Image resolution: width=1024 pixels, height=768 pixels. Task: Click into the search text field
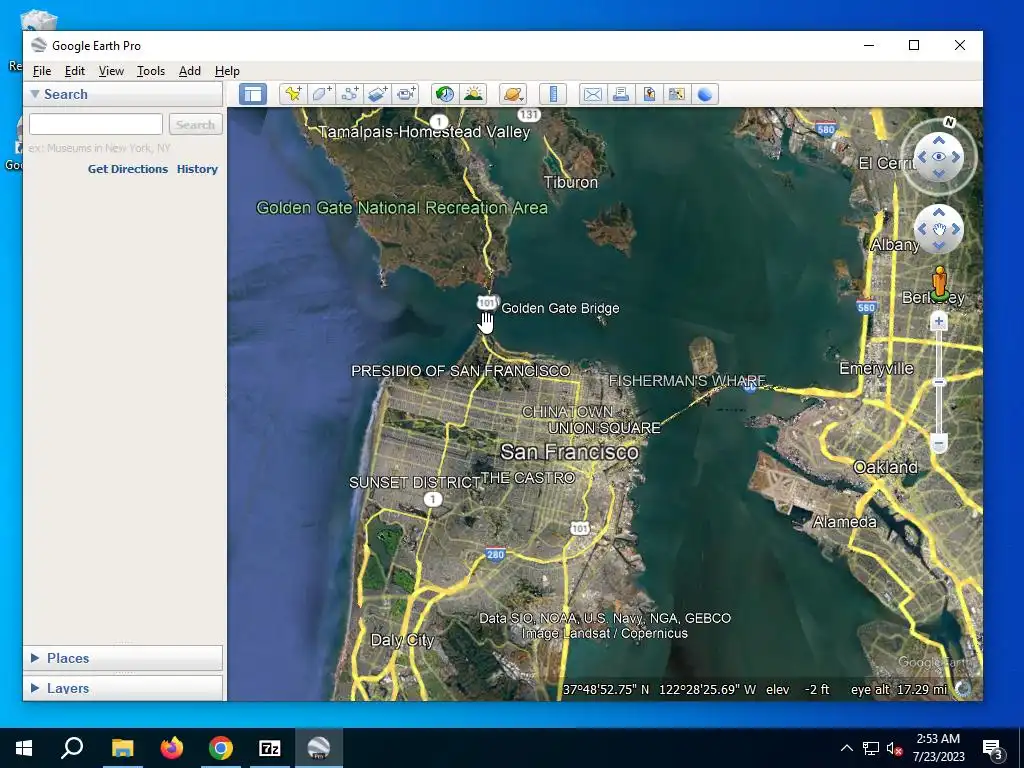click(96, 124)
